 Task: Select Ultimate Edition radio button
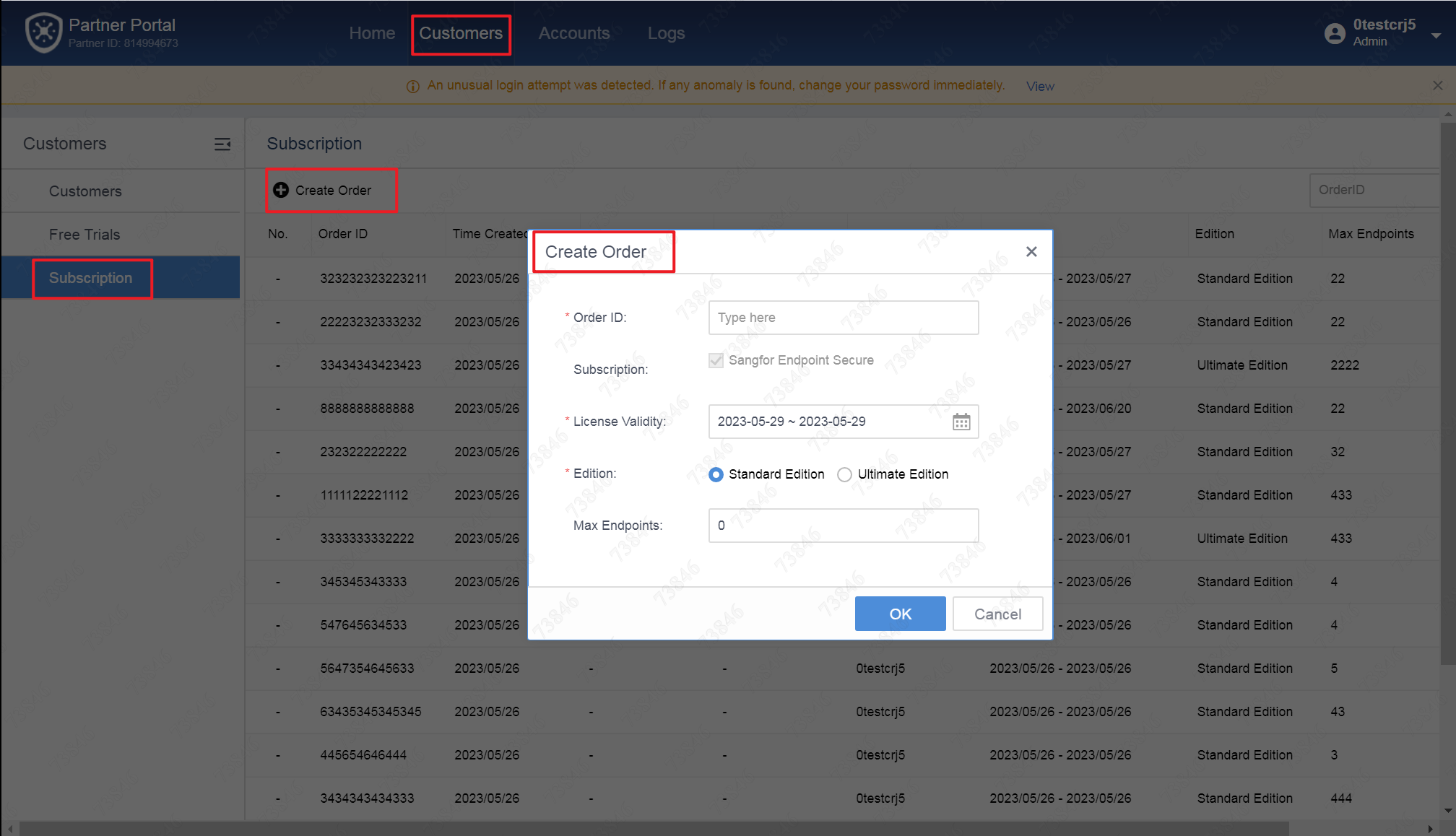tap(844, 474)
